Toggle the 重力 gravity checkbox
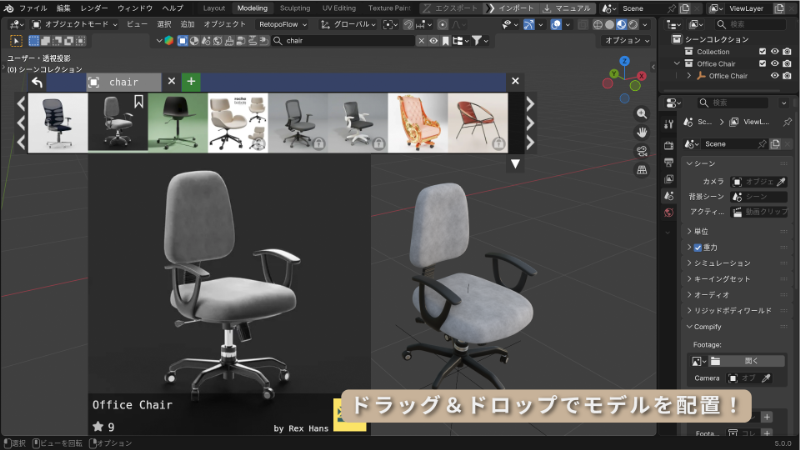Image resolution: width=800 pixels, height=450 pixels. point(697,247)
